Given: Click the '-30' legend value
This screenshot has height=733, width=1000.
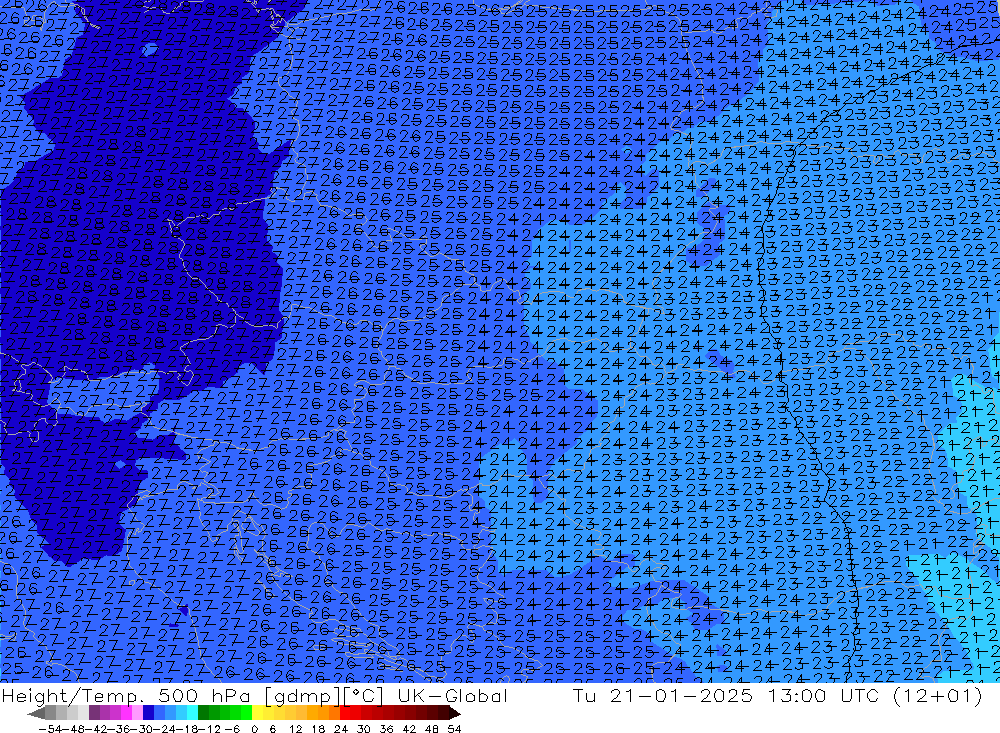Looking at the screenshot, I should (x=142, y=729).
